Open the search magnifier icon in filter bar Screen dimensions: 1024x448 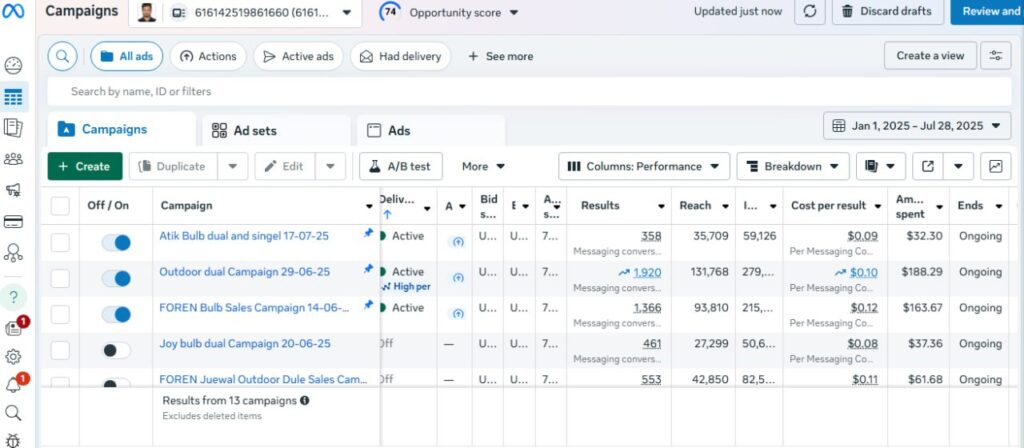[x=62, y=56]
